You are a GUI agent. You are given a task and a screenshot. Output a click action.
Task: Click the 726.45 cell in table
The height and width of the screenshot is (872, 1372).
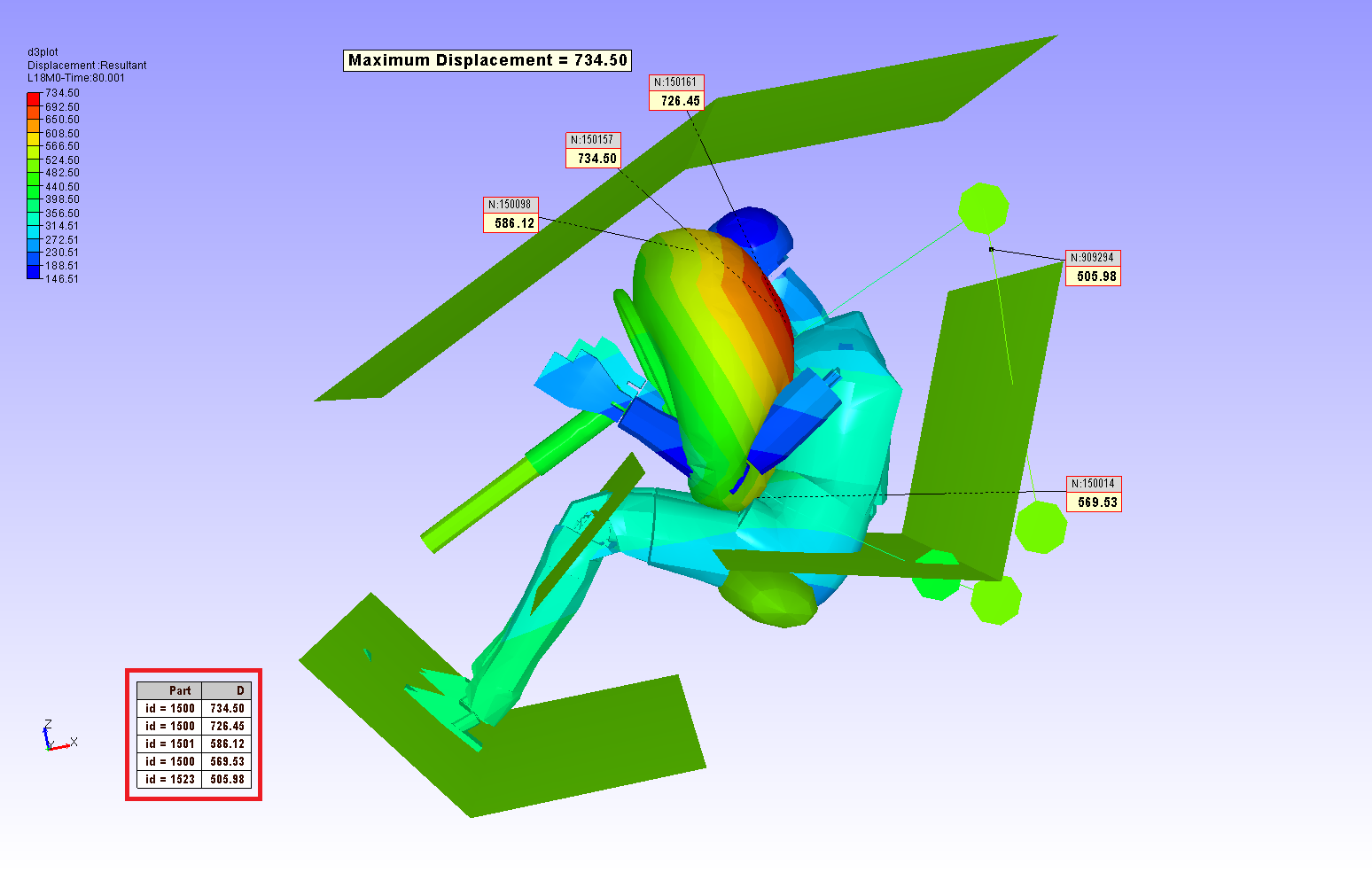coord(227,726)
